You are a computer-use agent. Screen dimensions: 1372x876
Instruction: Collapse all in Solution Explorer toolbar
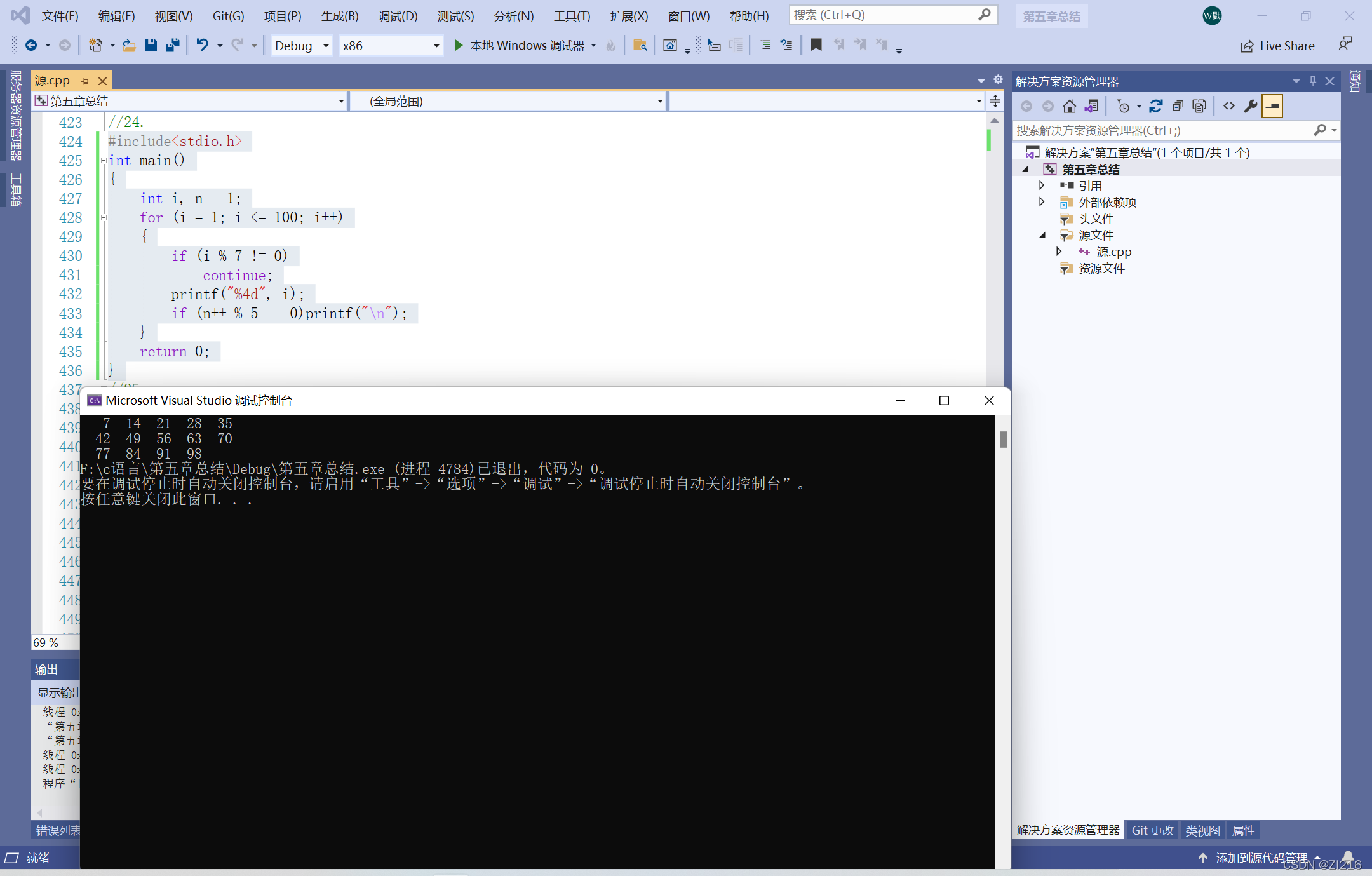tap(1178, 106)
